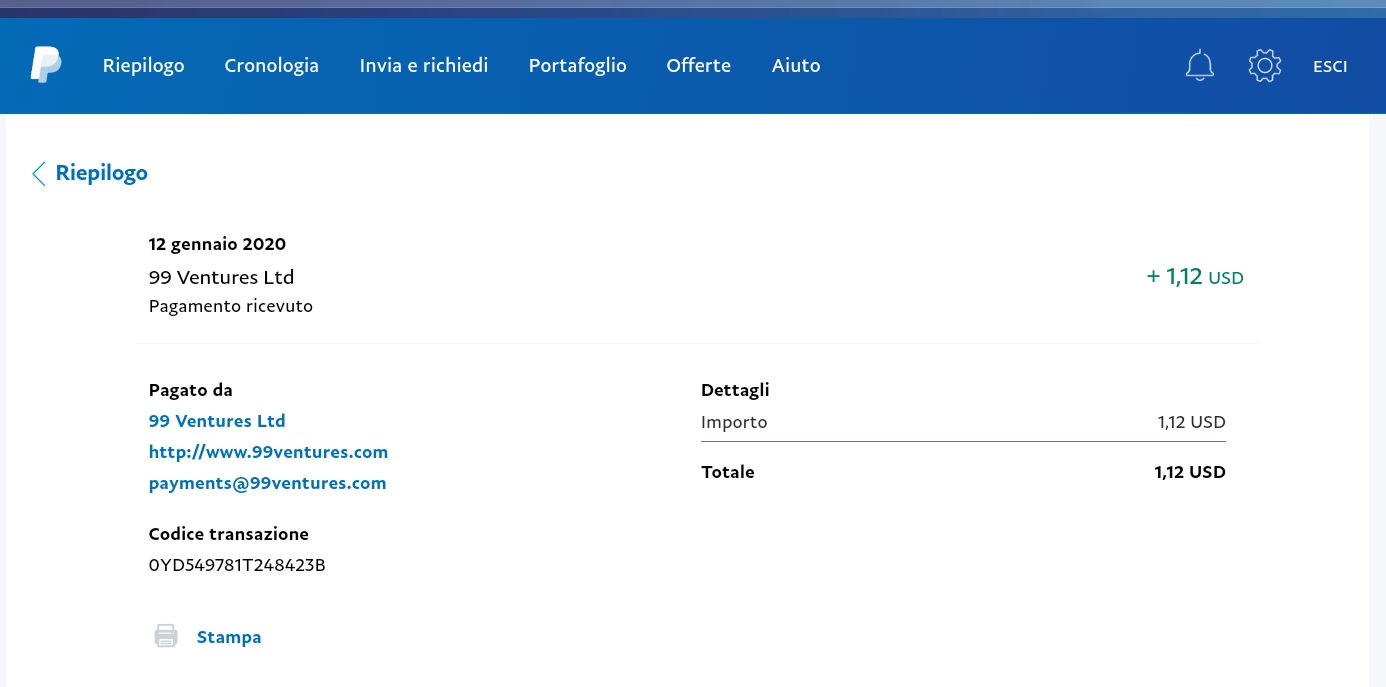This screenshot has width=1386, height=687.
Task: Open the Offerte menu item
Action: point(699,65)
